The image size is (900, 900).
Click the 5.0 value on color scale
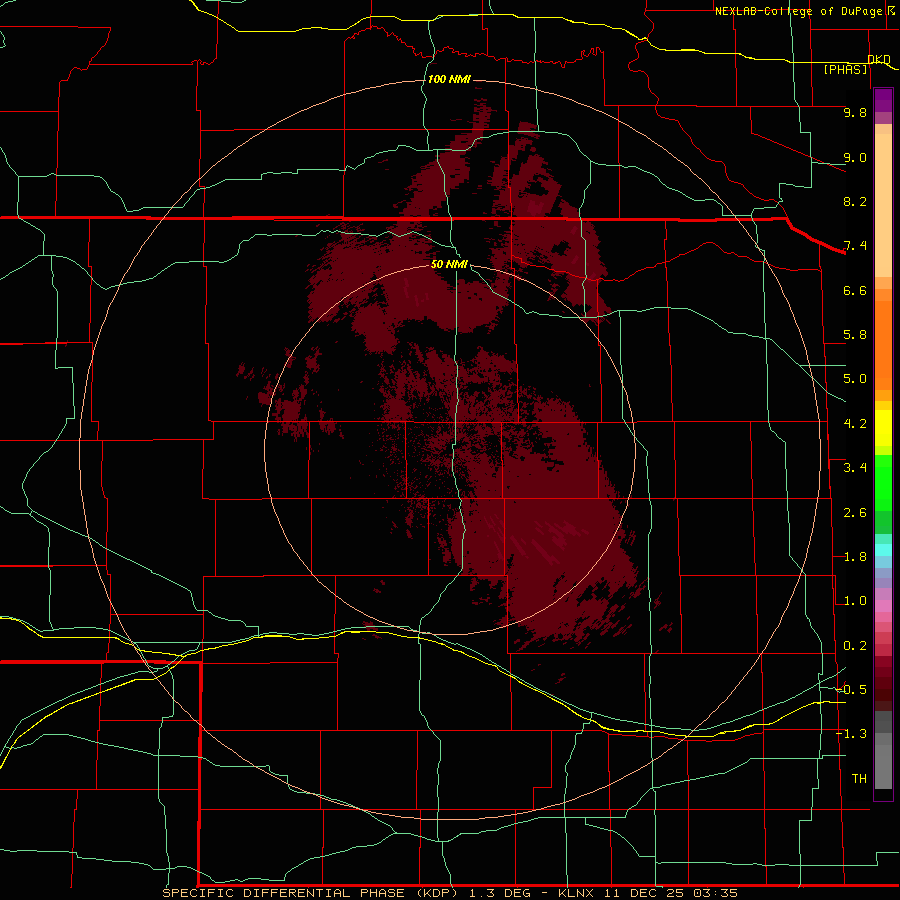point(855,379)
